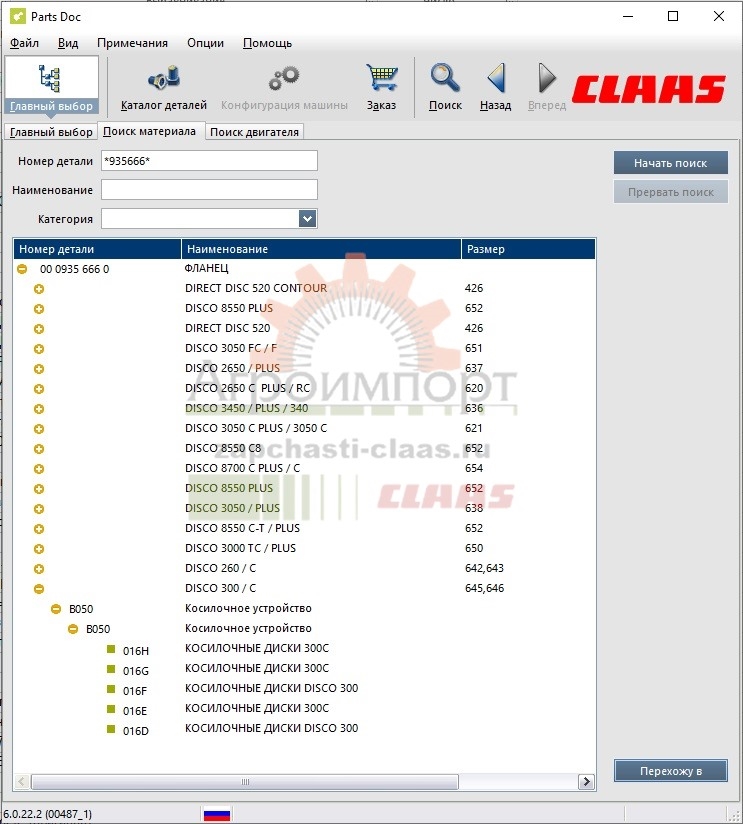Click the Вперед forward arrow
743x824 pixels.
pyautogui.click(x=547, y=88)
